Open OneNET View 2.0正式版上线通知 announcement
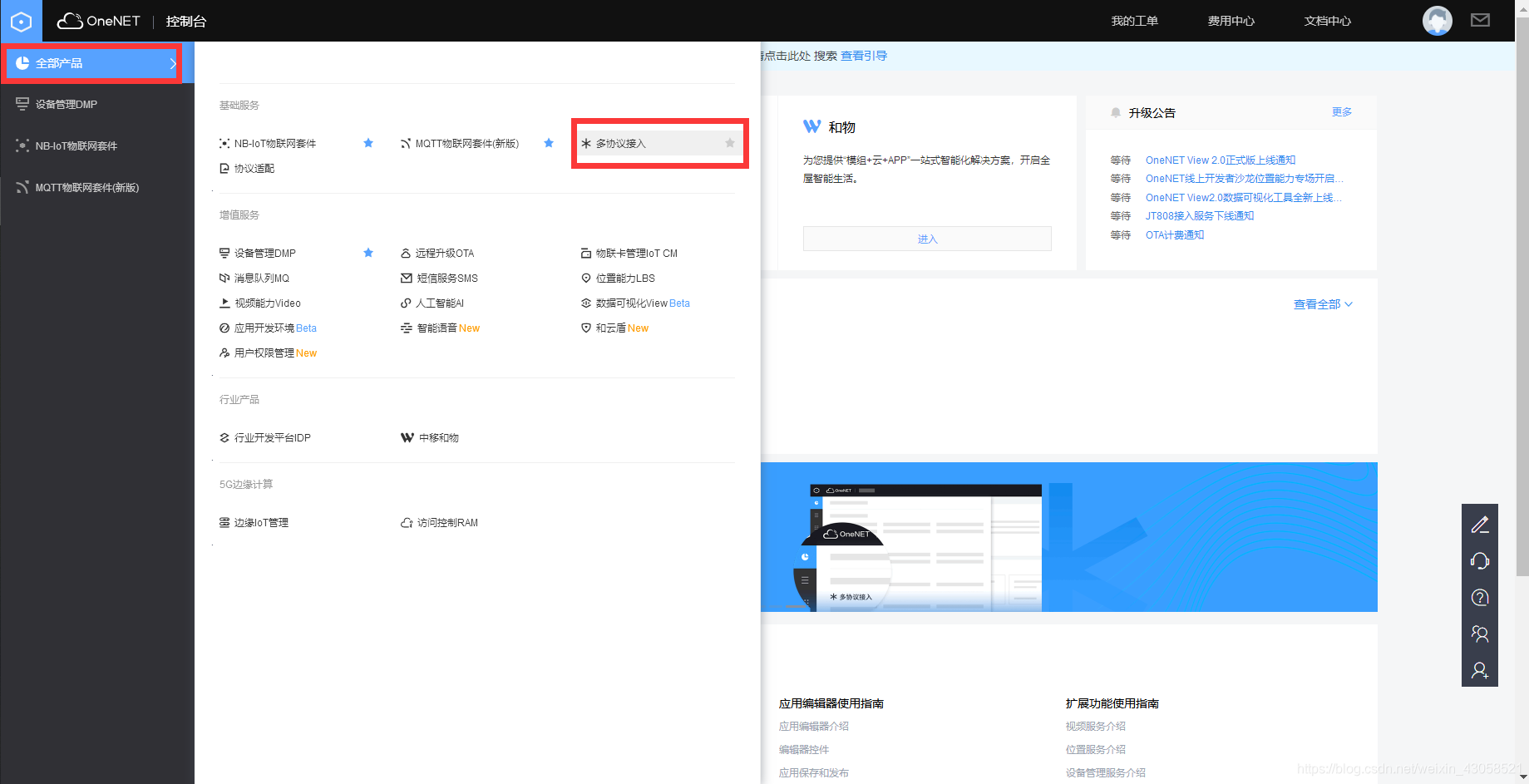 [1221, 160]
